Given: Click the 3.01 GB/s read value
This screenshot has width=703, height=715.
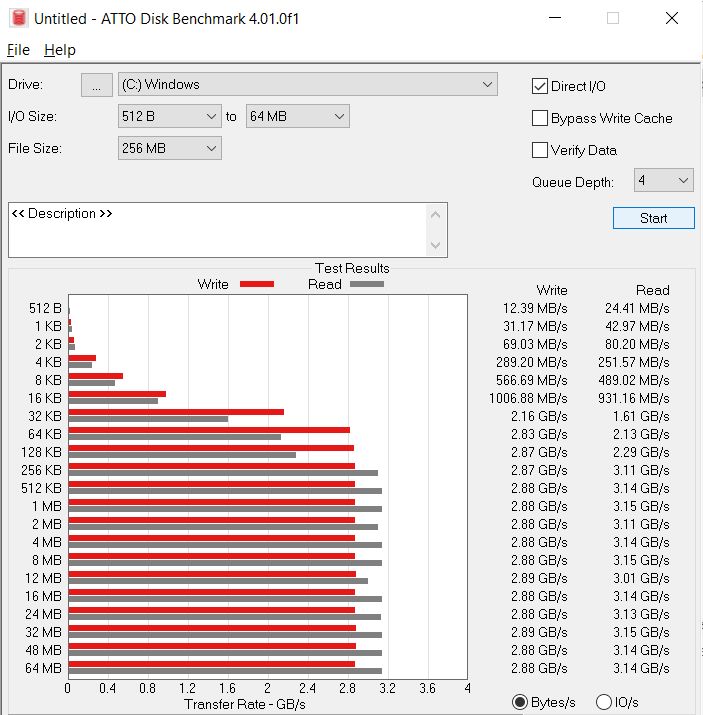Looking at the screenshot, I should (x=641, y=578).
